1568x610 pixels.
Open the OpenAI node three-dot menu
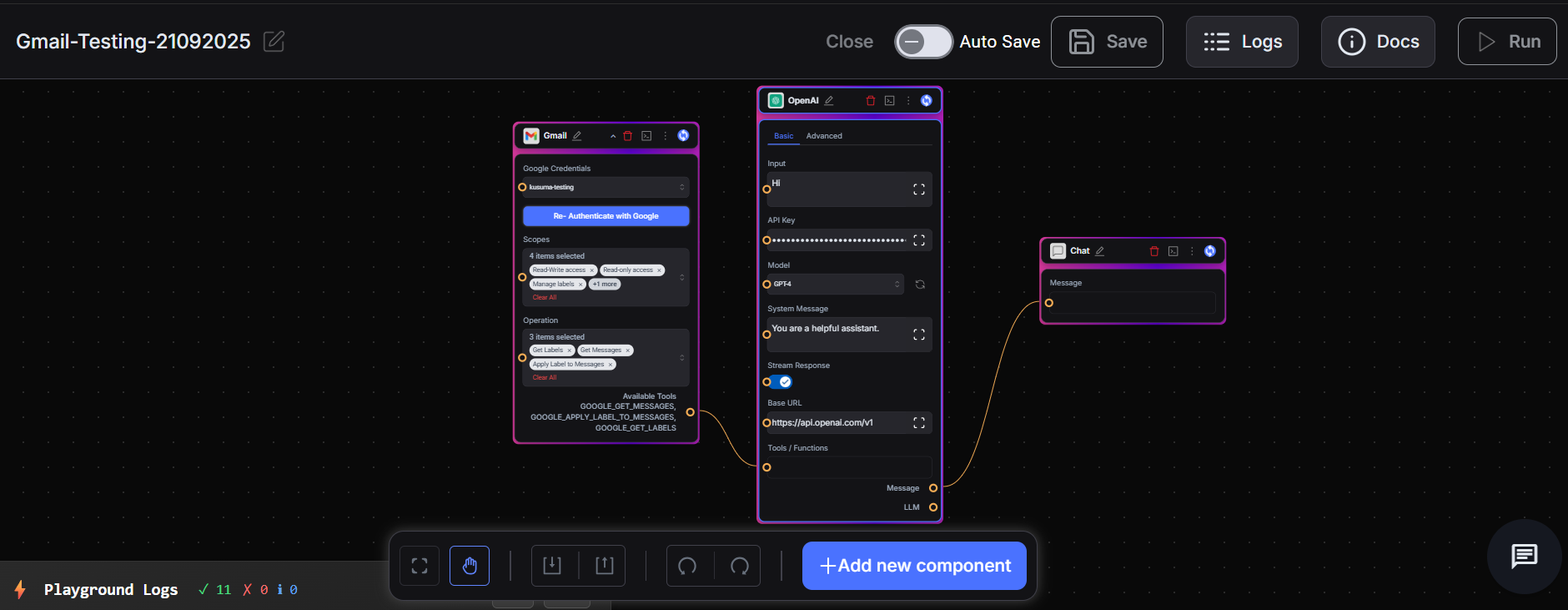[x=908, y=101]
